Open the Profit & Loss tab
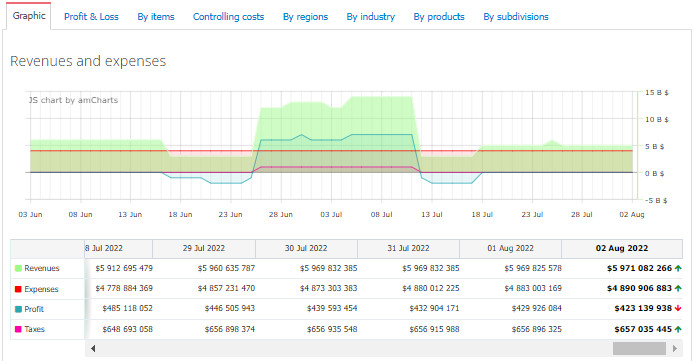 click(x=91, y=17)
